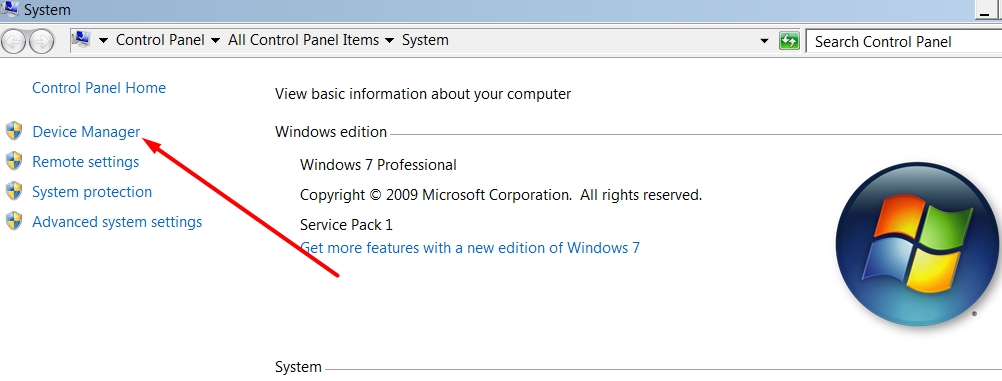Select the Control Panel breadcrumb
The image size is (1002, 381).
tap(160, 40)
